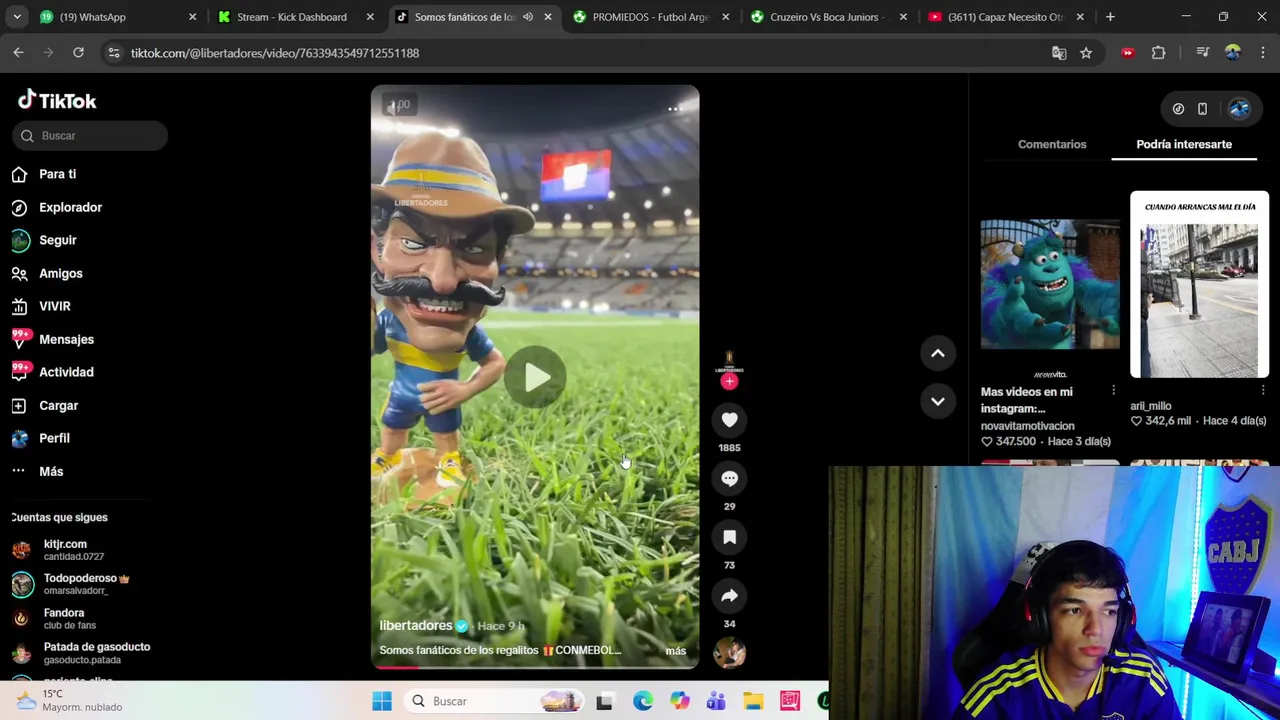Click the TikTok logo
The image size is (1280, 720).
pyautogui.click(x=57, y=100)
